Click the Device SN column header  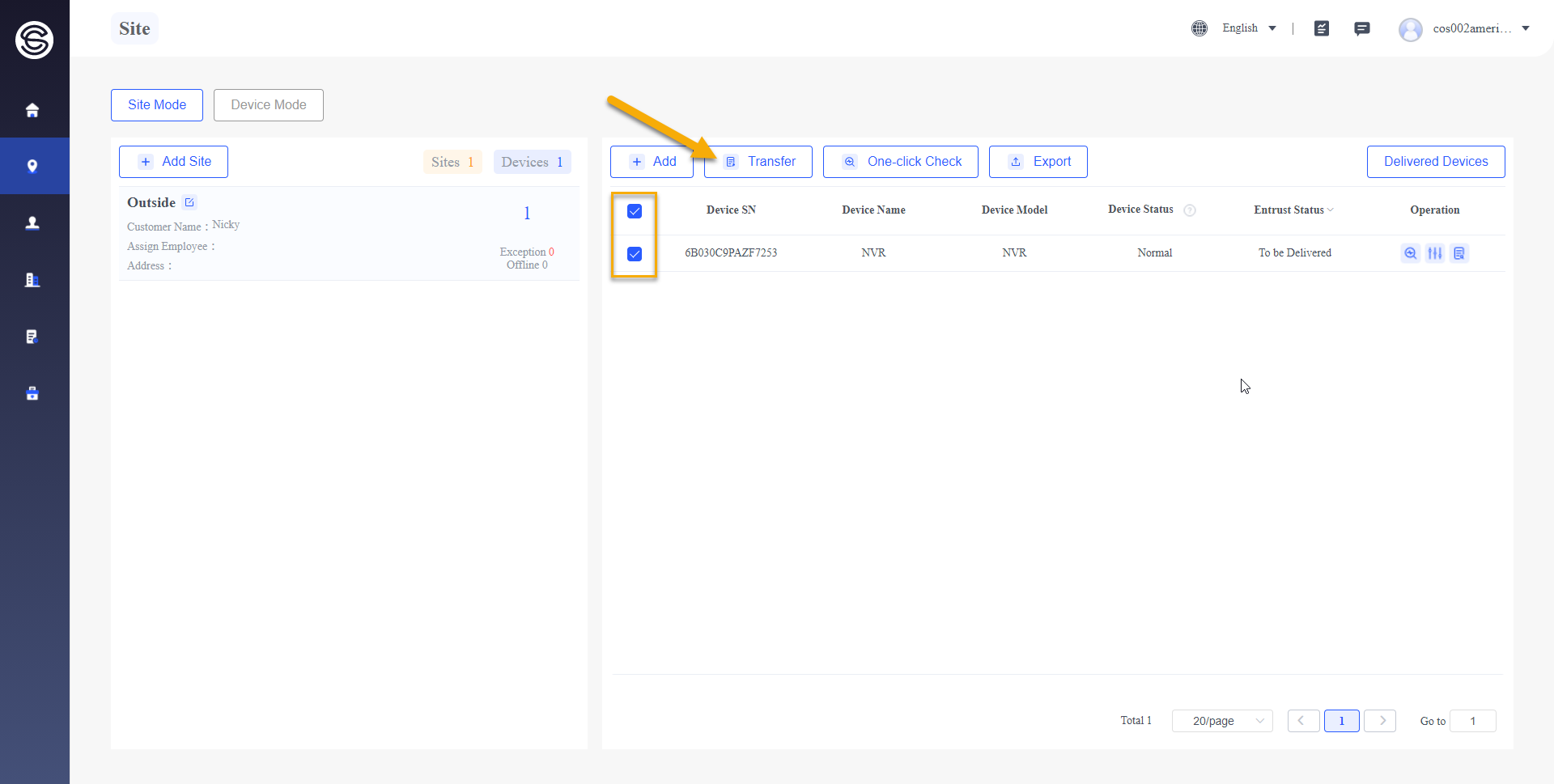coord(731,210)
